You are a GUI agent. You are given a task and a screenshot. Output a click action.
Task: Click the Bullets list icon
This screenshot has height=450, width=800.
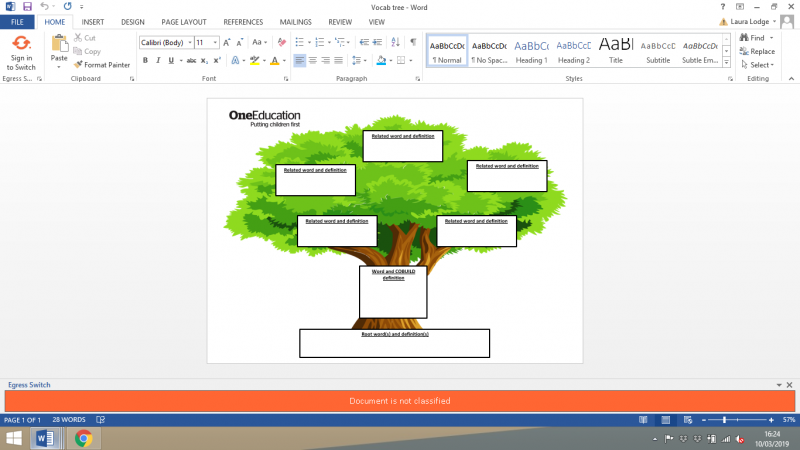(299, 42)
